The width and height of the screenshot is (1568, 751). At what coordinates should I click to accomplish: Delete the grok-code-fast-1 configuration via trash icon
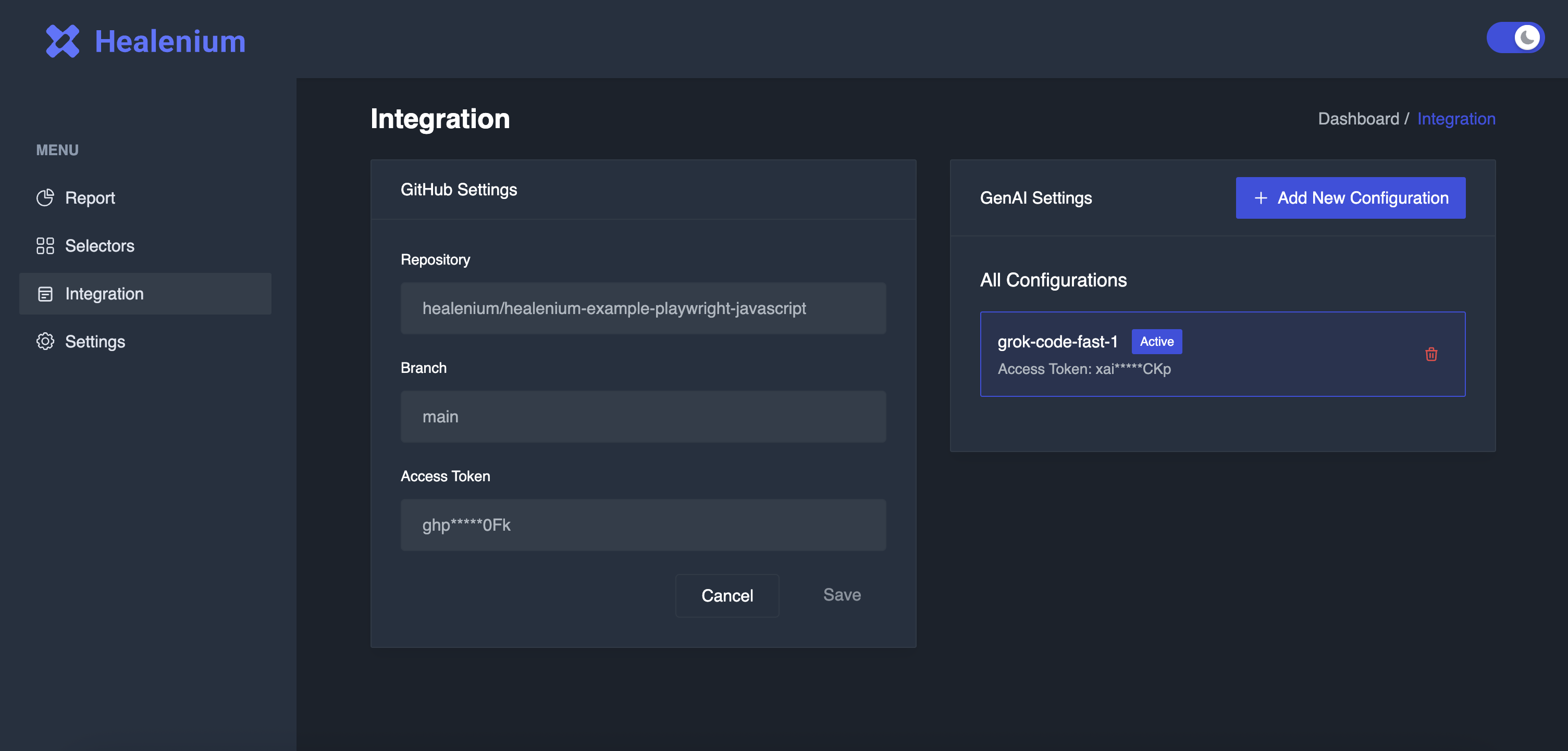point(1431,354)
